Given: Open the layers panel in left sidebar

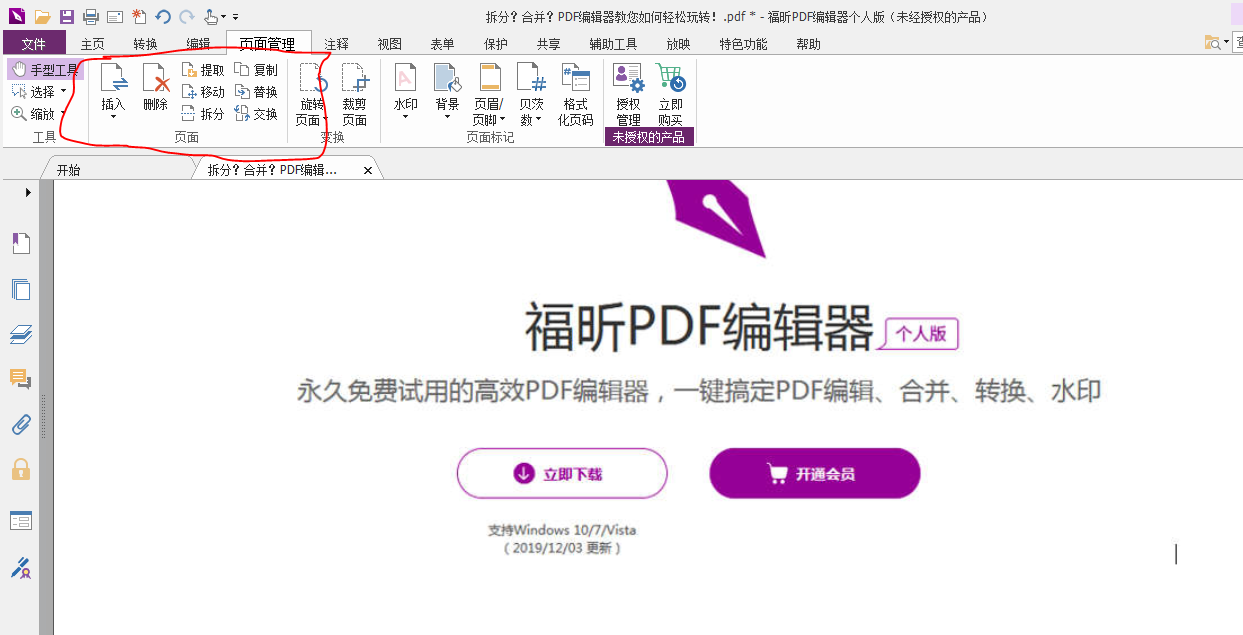Looking at the screenshot, I should pyautogui.click(x=20, y=333).
